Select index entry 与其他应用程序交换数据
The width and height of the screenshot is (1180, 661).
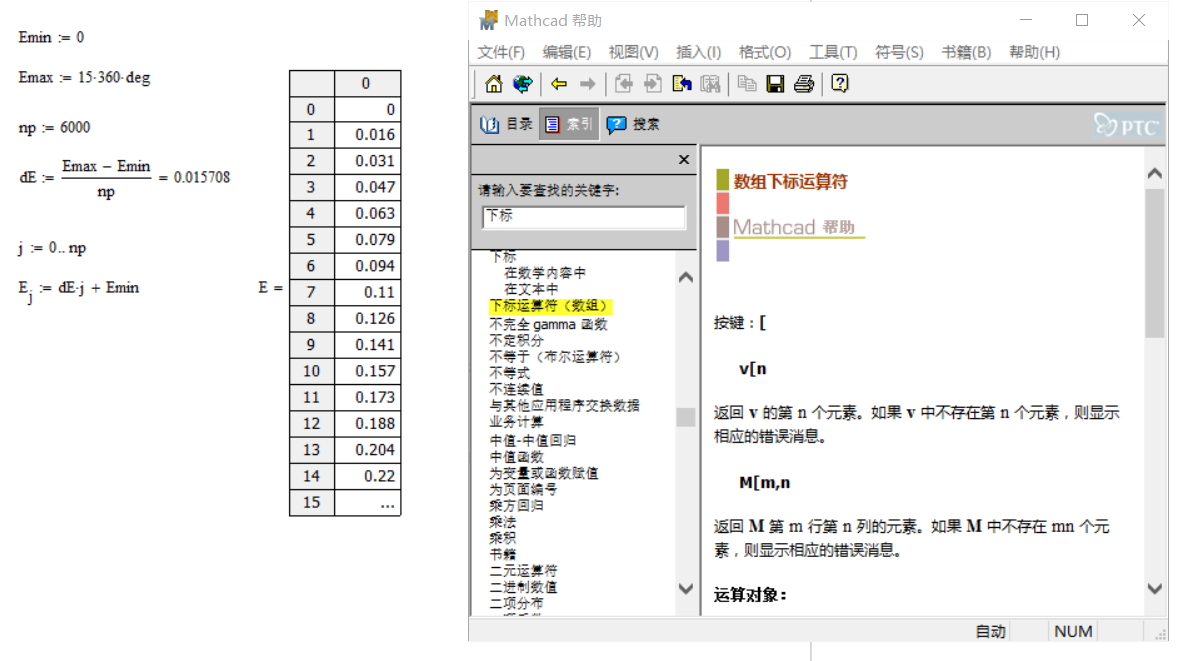click(x=564, y=405)
